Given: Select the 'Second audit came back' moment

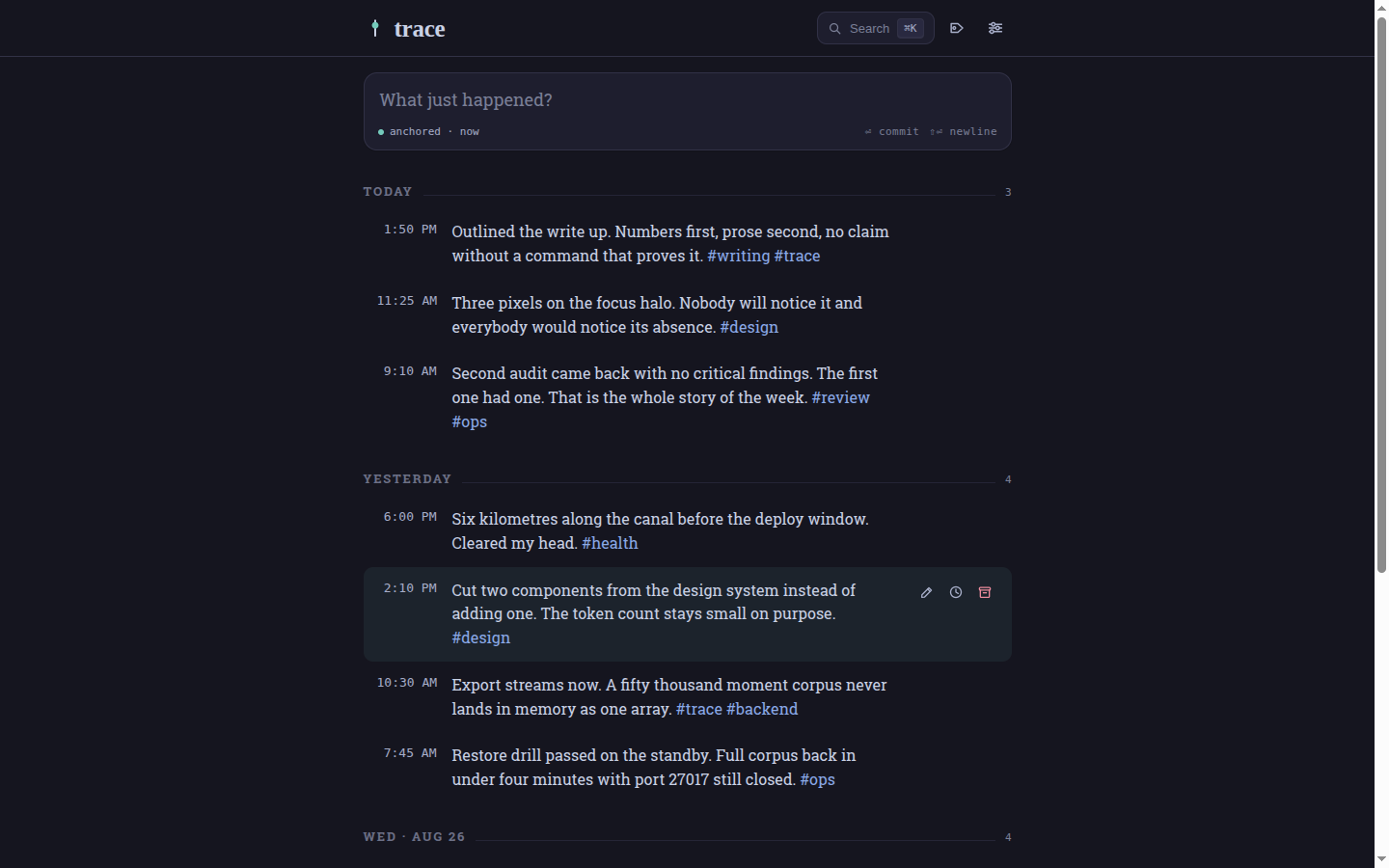Looking at the screenshot, I should coord(665,397).
